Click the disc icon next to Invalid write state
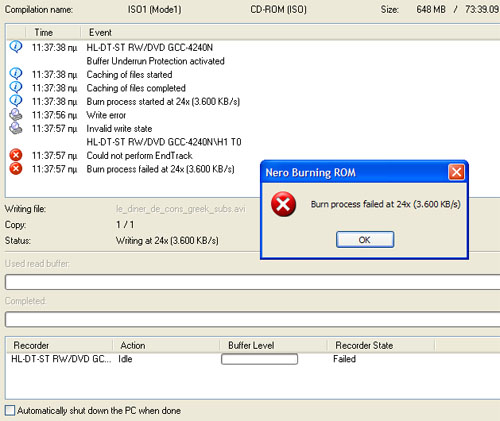The width and height of the screenshot is (500, 421). [16, 128]
